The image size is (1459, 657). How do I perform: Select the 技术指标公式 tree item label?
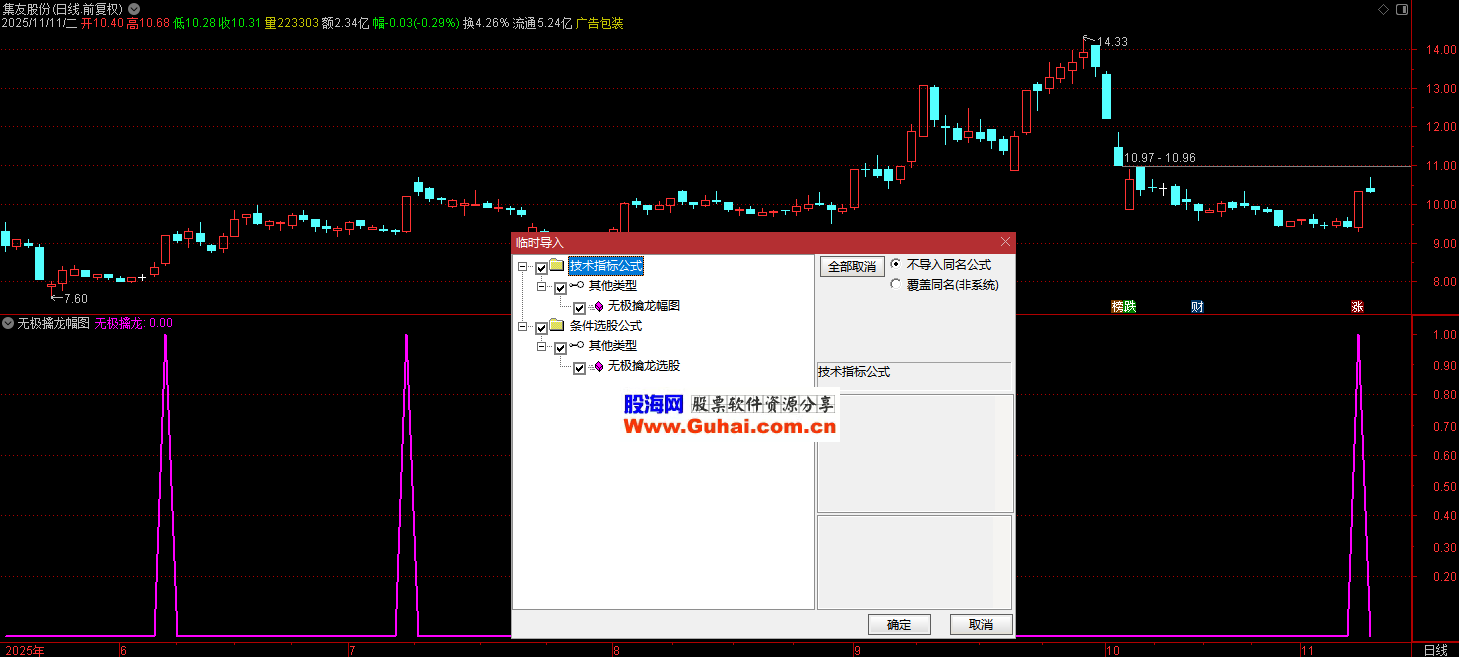[x=606, y=266]
